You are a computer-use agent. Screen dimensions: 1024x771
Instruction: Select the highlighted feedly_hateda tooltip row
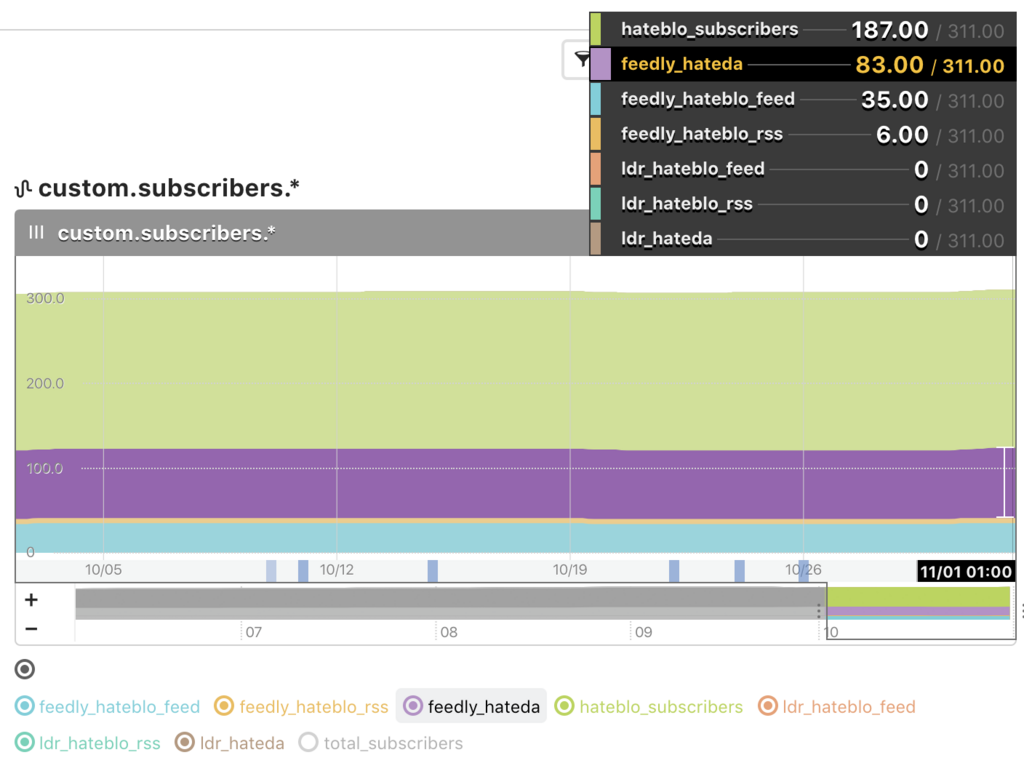[x=803, y=64]
